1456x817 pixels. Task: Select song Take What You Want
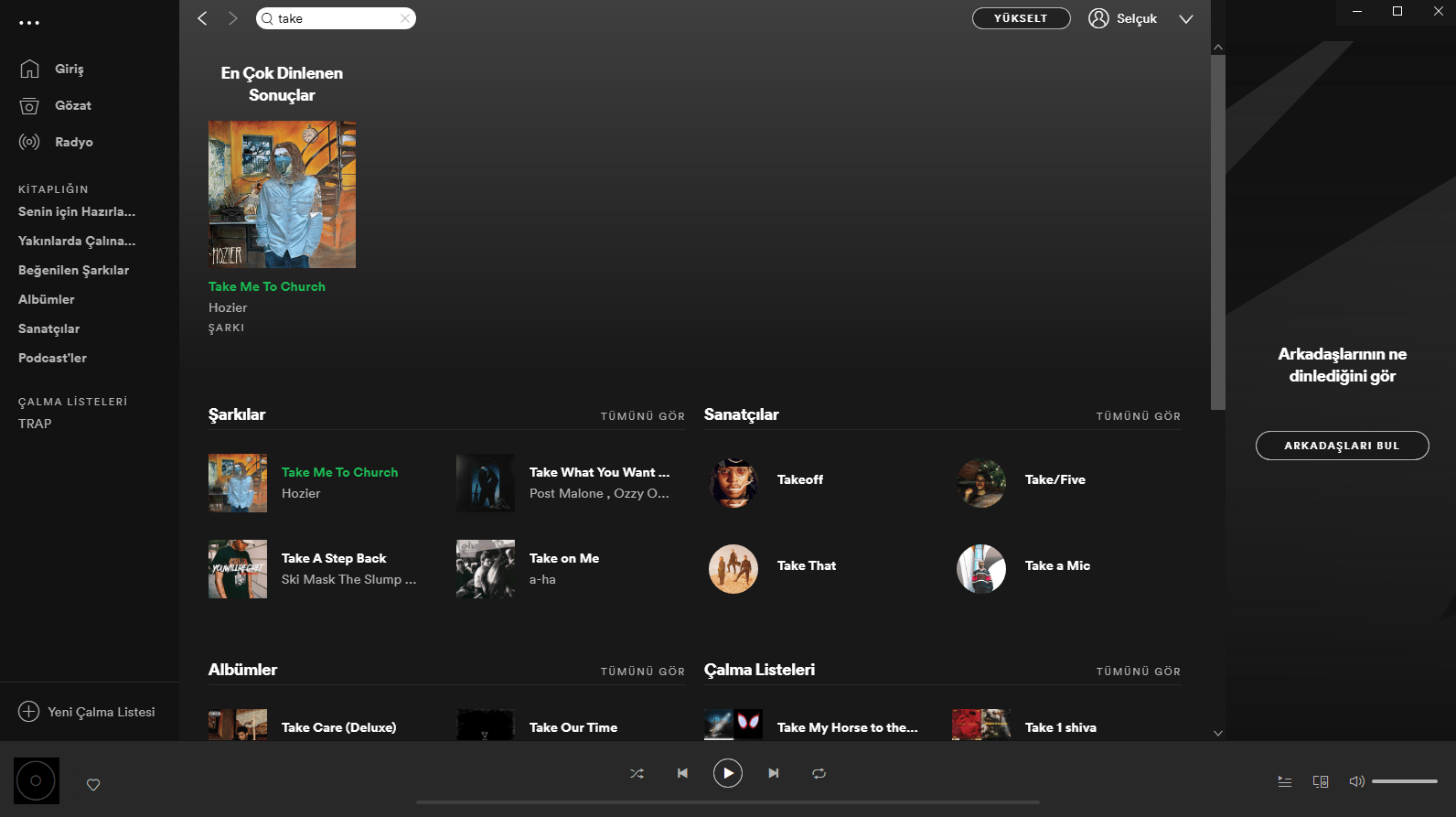click(x=600, y=472)
